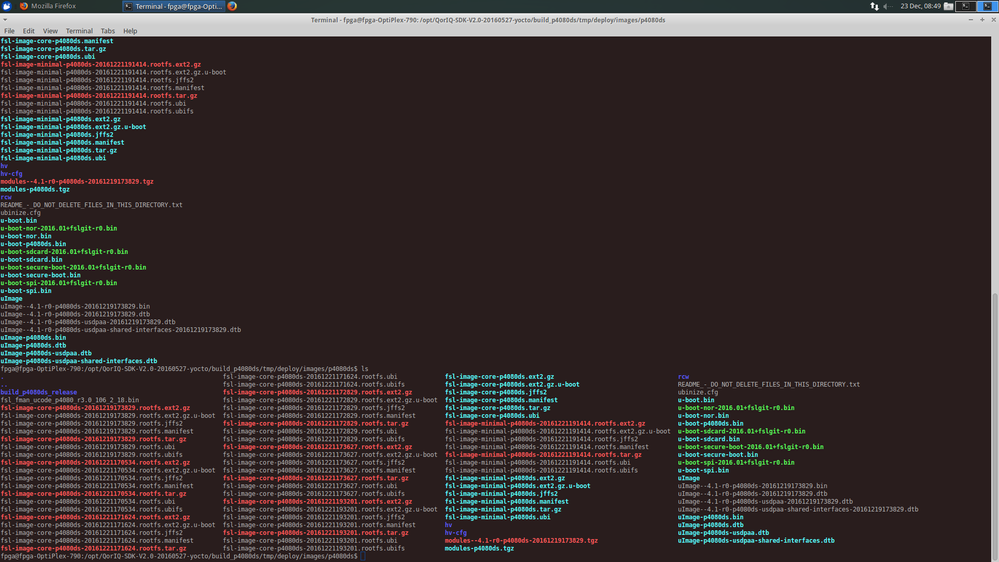
Task: Click the fsl-image-core-p4080ds.ext2.gz symlink
Action: click(500, 377)
